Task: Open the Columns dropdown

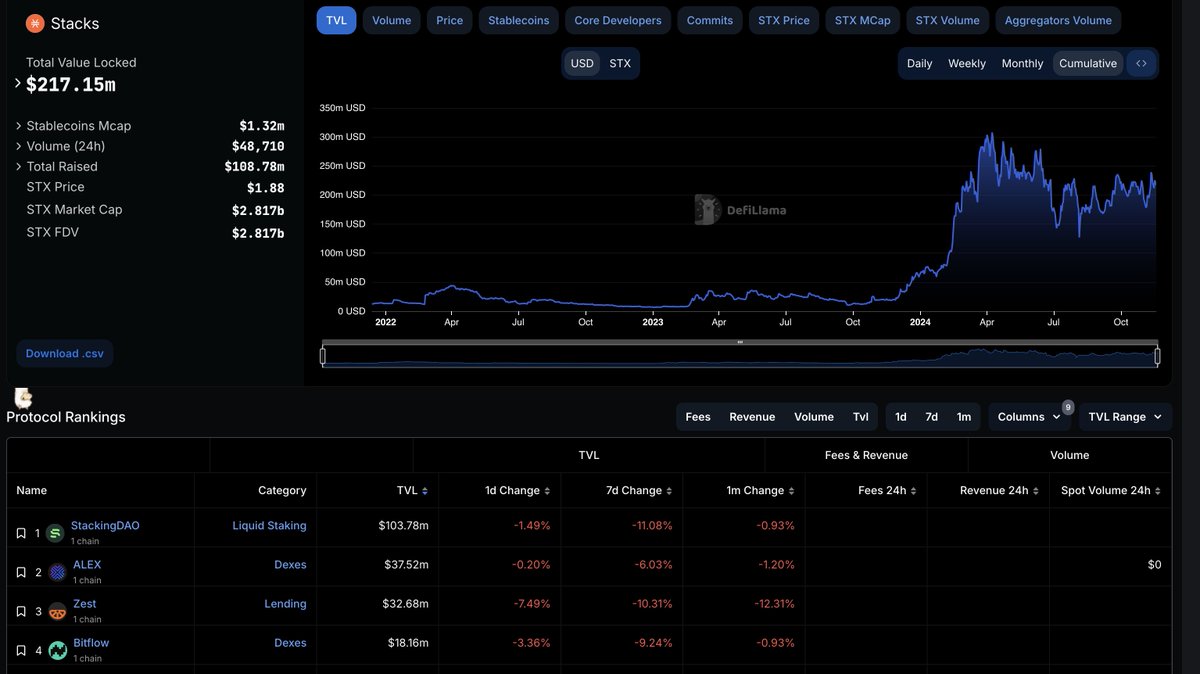Action: pyautogui.click(x=1029, y=417)
